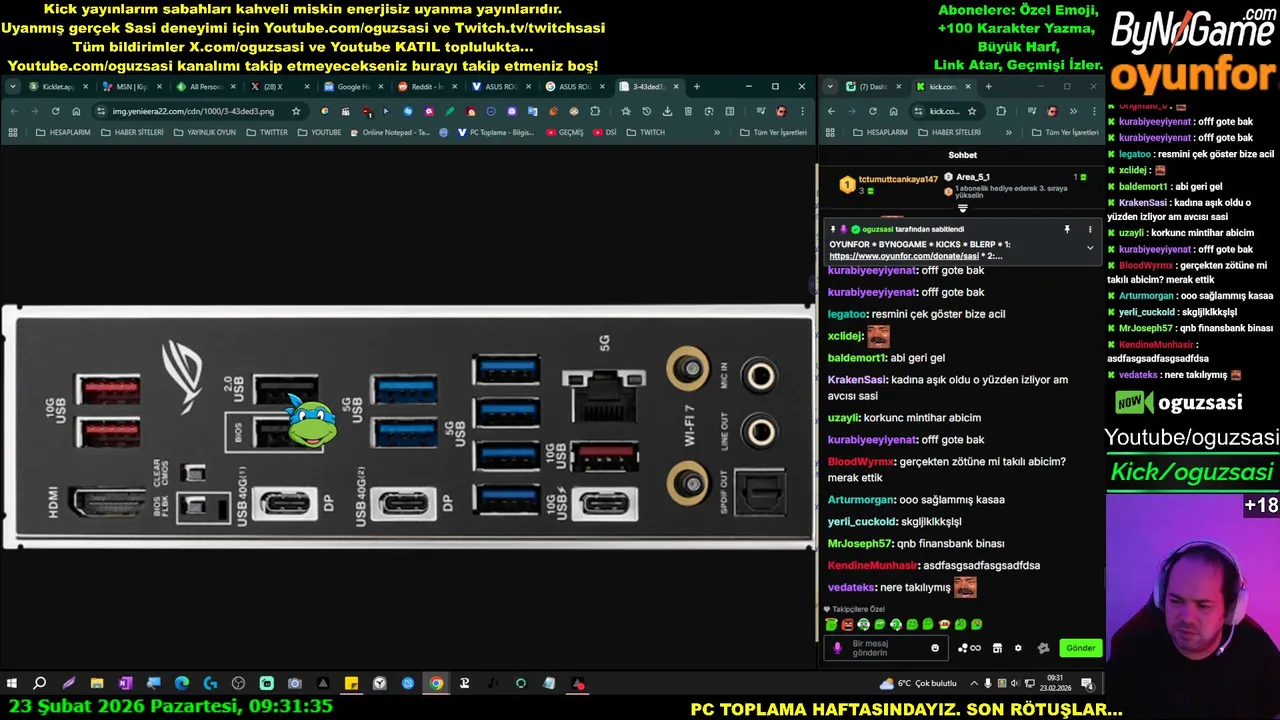Open taskbar search magnifier
1280x720 pixels.
40,684
